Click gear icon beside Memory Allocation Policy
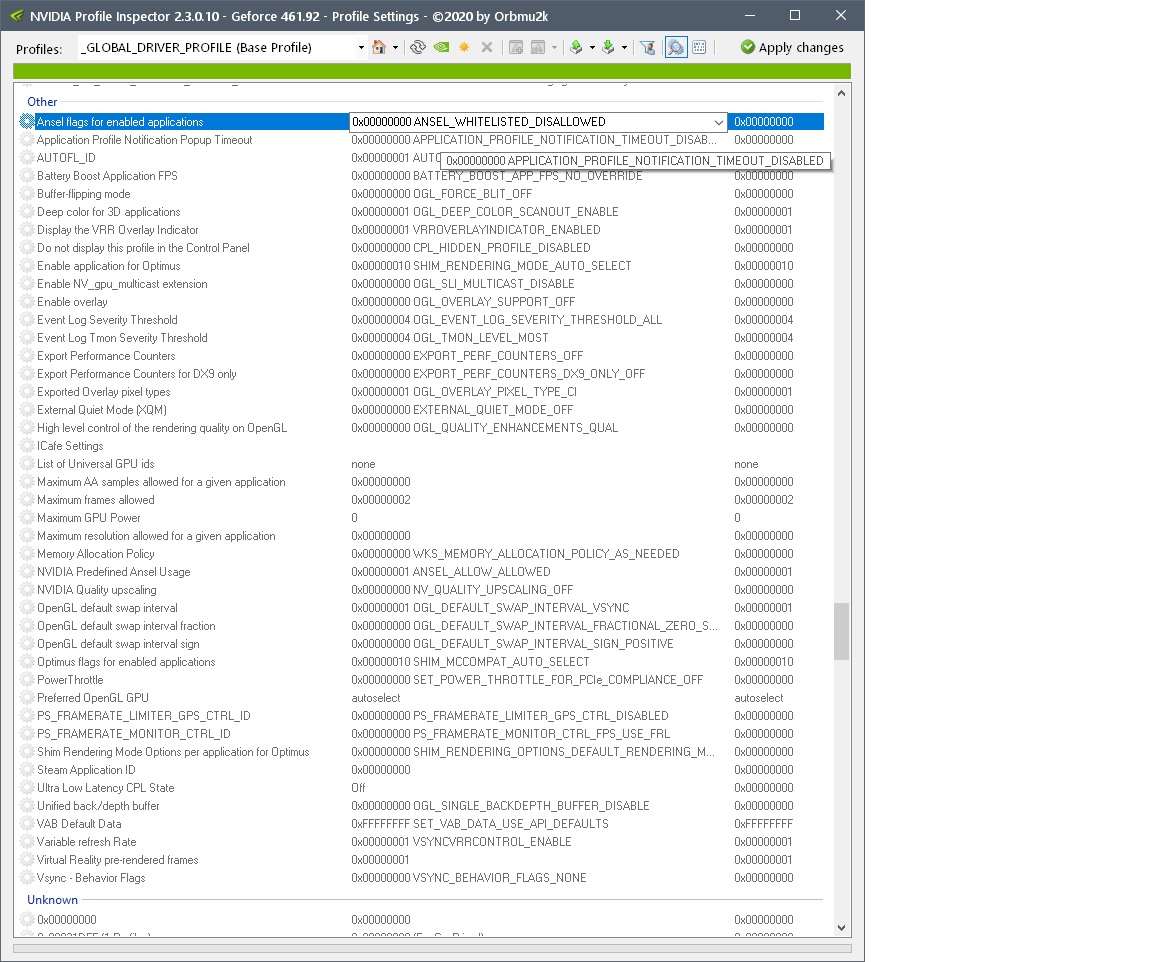 coord(27,554)
